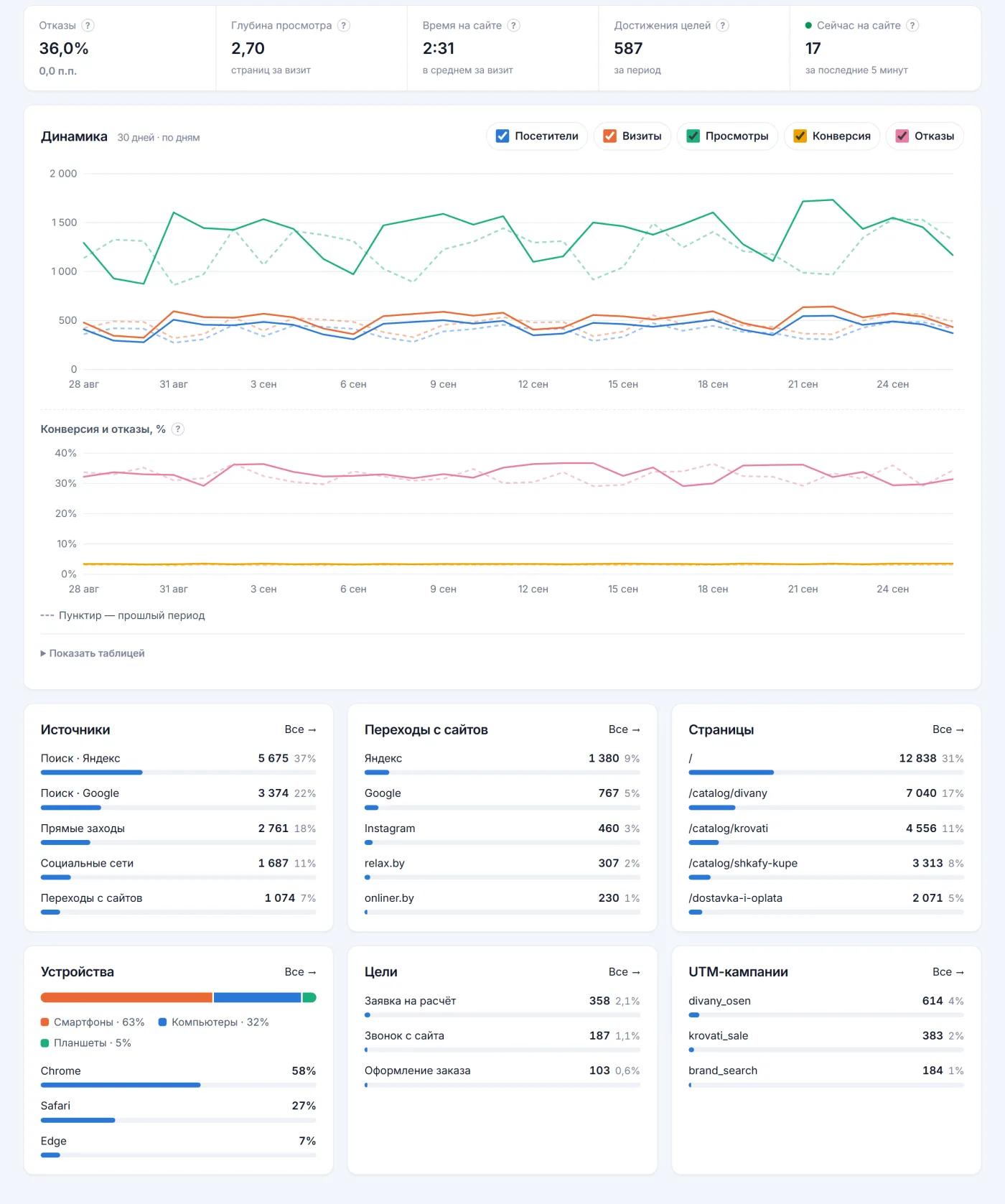The image size is (1005, 1204).
Task: Open all Устройства via Все link
Action: click(300, 972)
